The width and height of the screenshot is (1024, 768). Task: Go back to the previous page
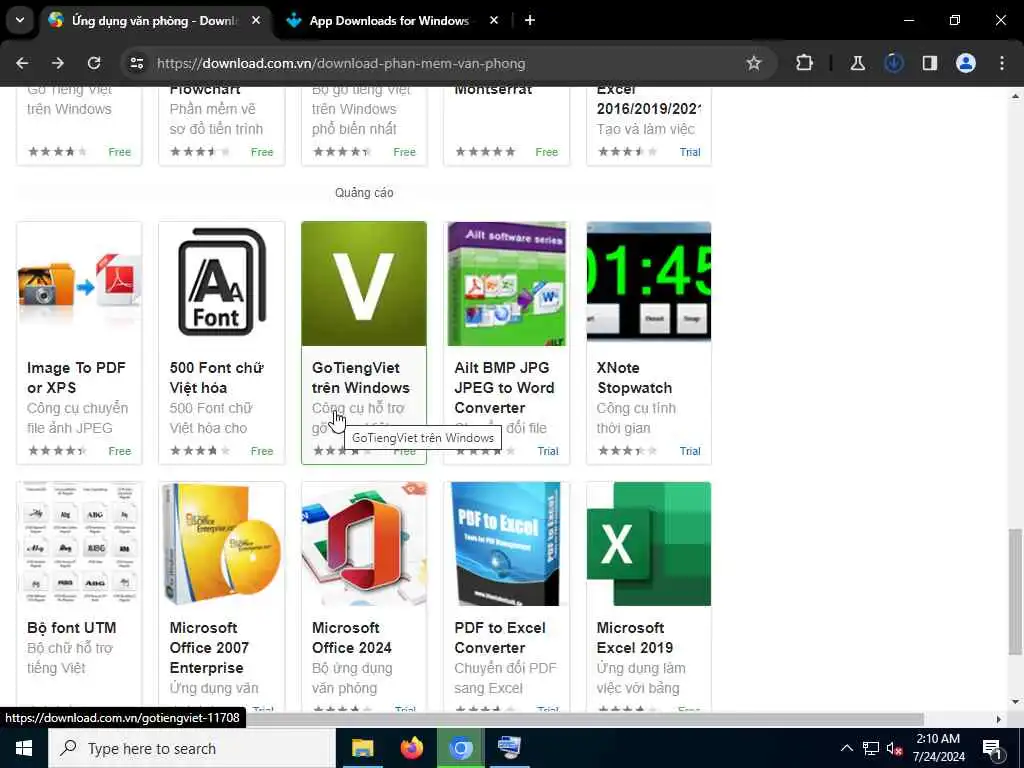(x=22, y=63)
